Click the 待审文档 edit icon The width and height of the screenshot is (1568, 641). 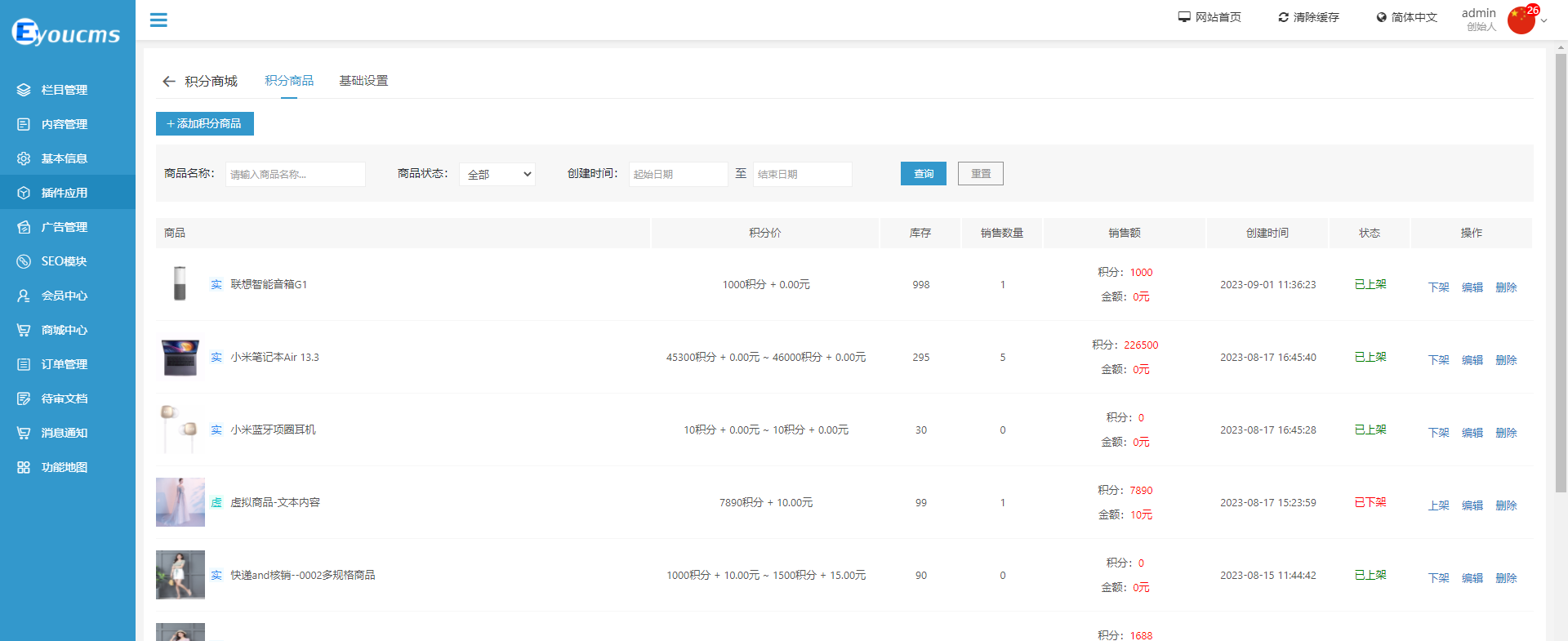24,398
